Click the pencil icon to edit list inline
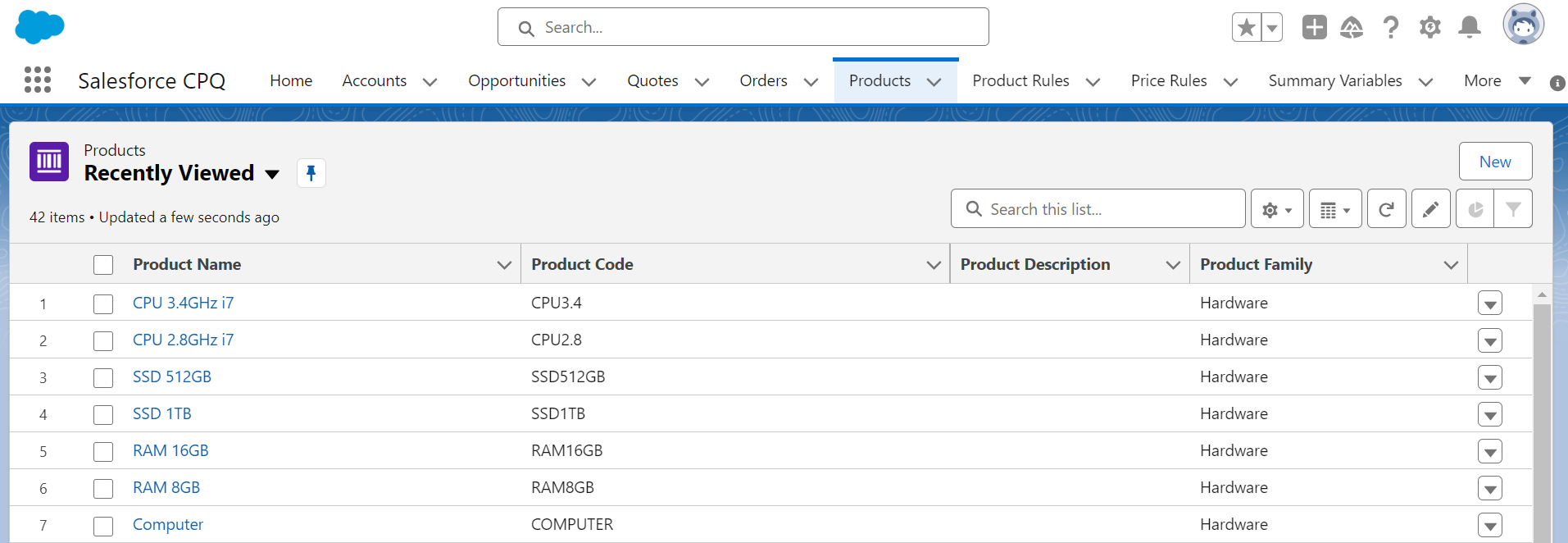1568x543 pixels. pyautogui.click(x=1430, y=209)
